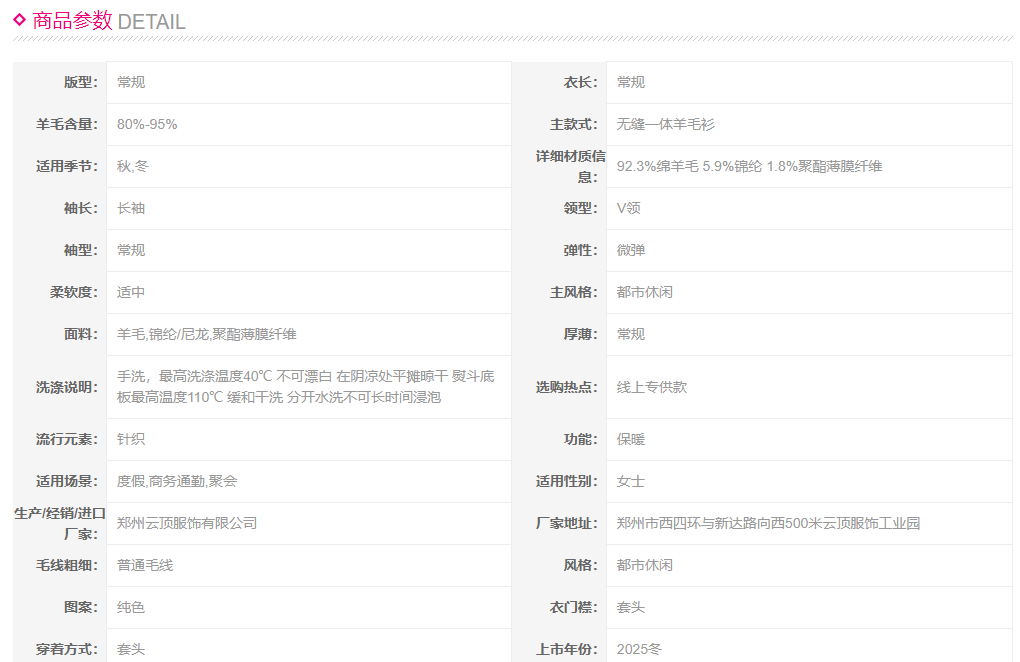Click the 图案 value 纯色
The height and width of the screenshot is (662, 1020).
pos(131,607)
